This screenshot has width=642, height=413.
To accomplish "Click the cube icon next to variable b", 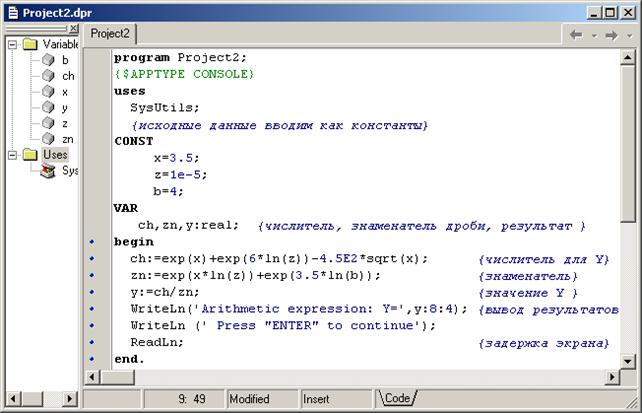I will click(x=48, y=60).
